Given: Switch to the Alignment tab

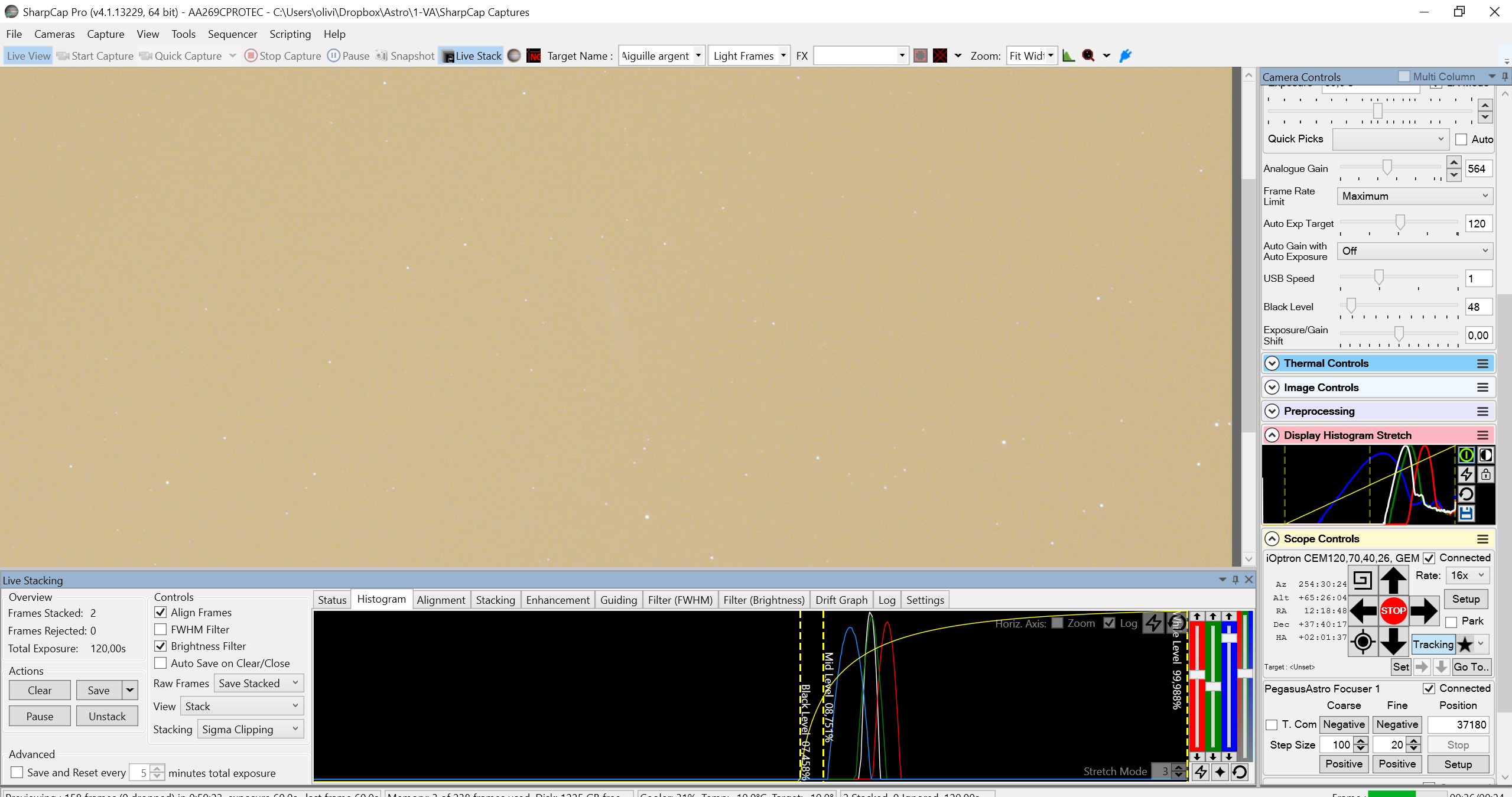Looking at the screenshot, I should pyautogui.click(x=441, y=600).
